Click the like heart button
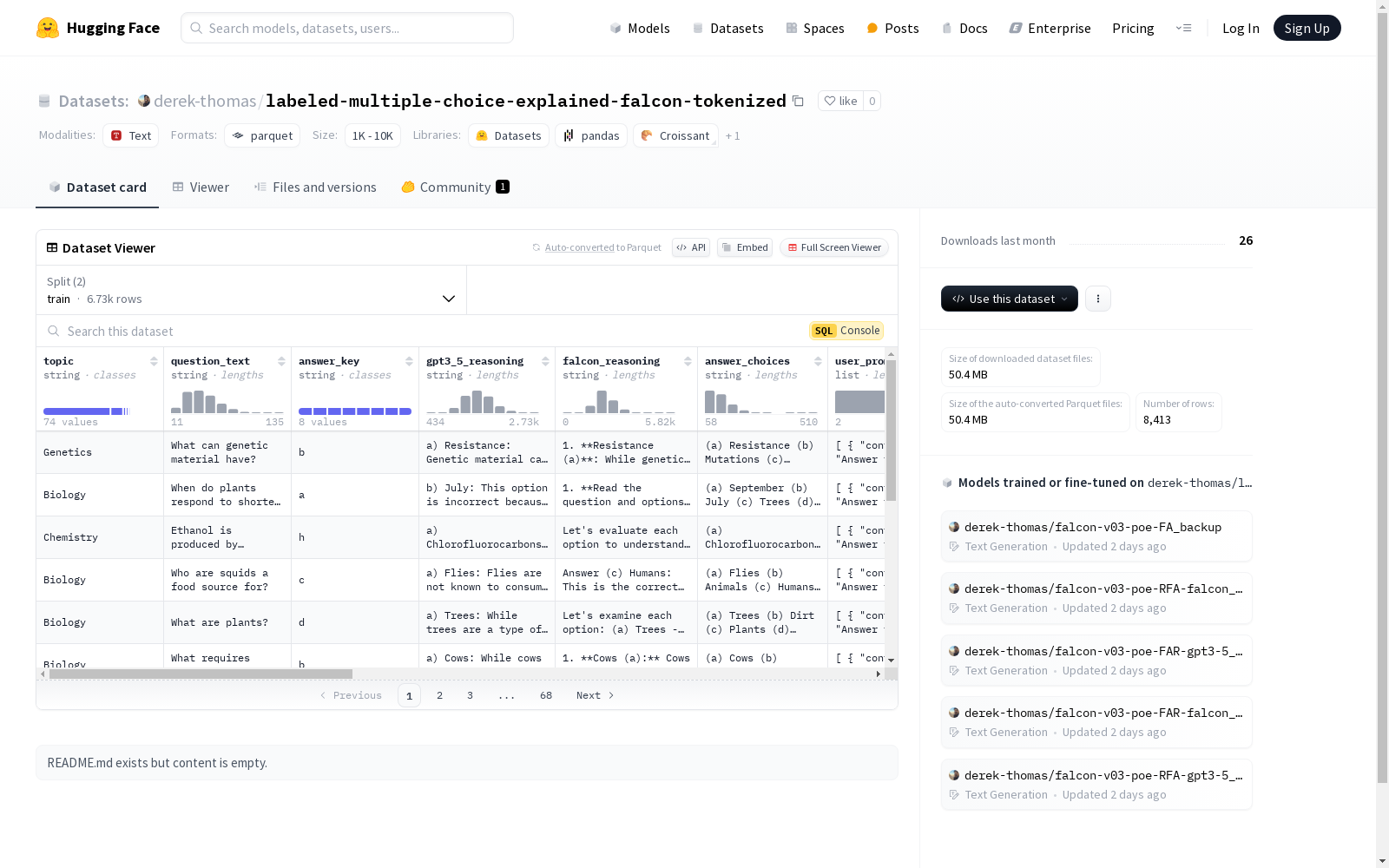This screenshot has height=868, width=1389. (840, 101)
